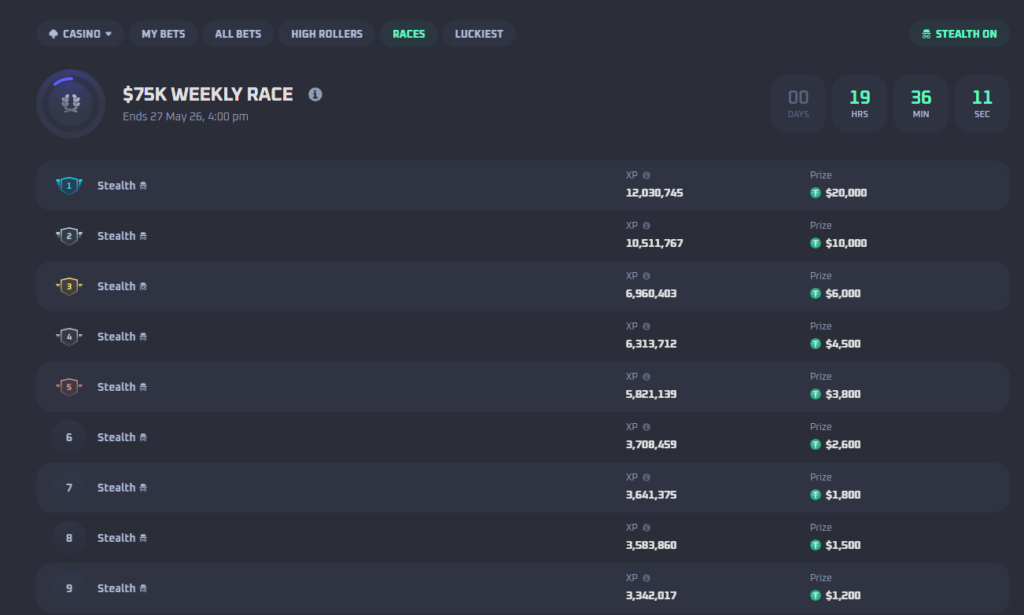1024x615 pixels.
Task: Click XP info icon for 5,821,139 row
Action: point(647,376)
